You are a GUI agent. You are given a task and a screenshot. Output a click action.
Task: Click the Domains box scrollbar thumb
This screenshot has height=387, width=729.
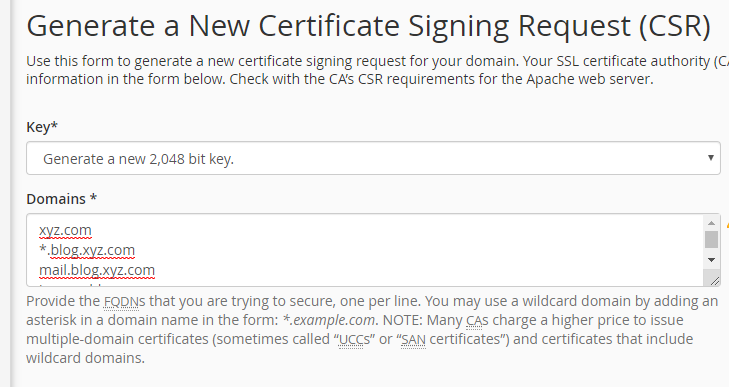pyautogui.click(x=711, y=240)
